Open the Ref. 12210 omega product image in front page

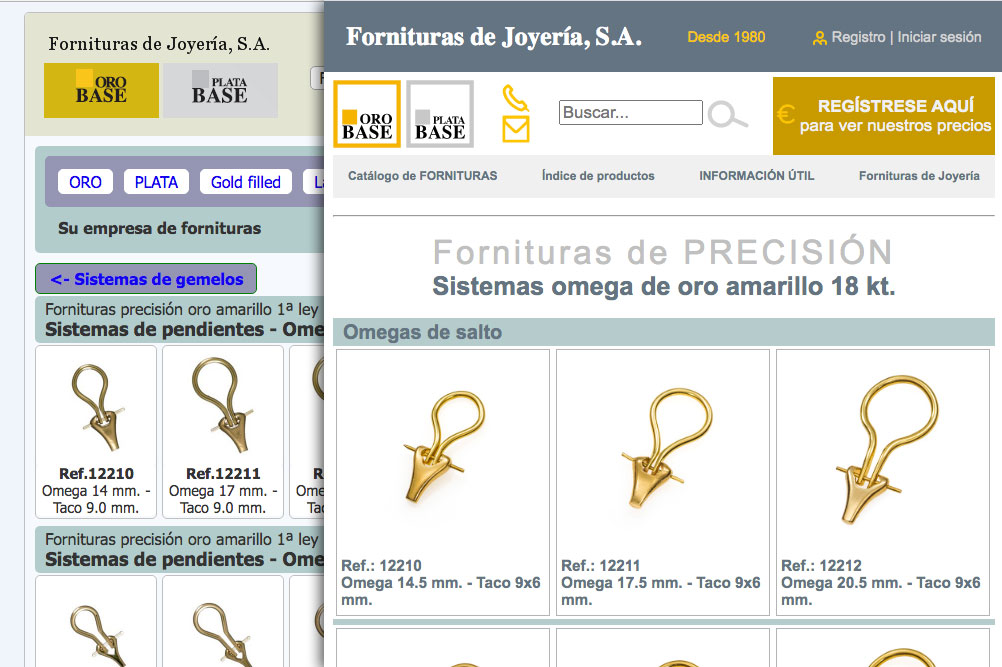[x=443, y=447]
